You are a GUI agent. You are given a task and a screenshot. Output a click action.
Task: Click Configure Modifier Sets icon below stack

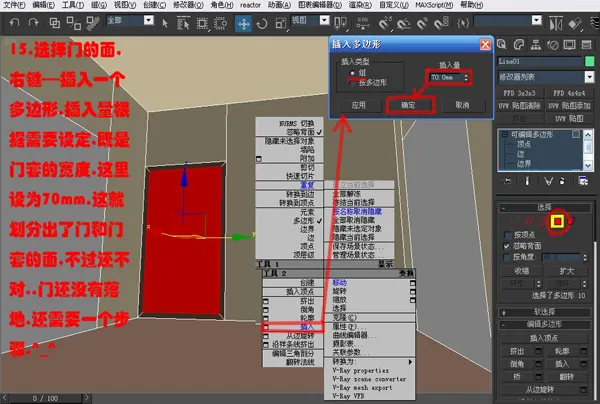tap(583, 181)
